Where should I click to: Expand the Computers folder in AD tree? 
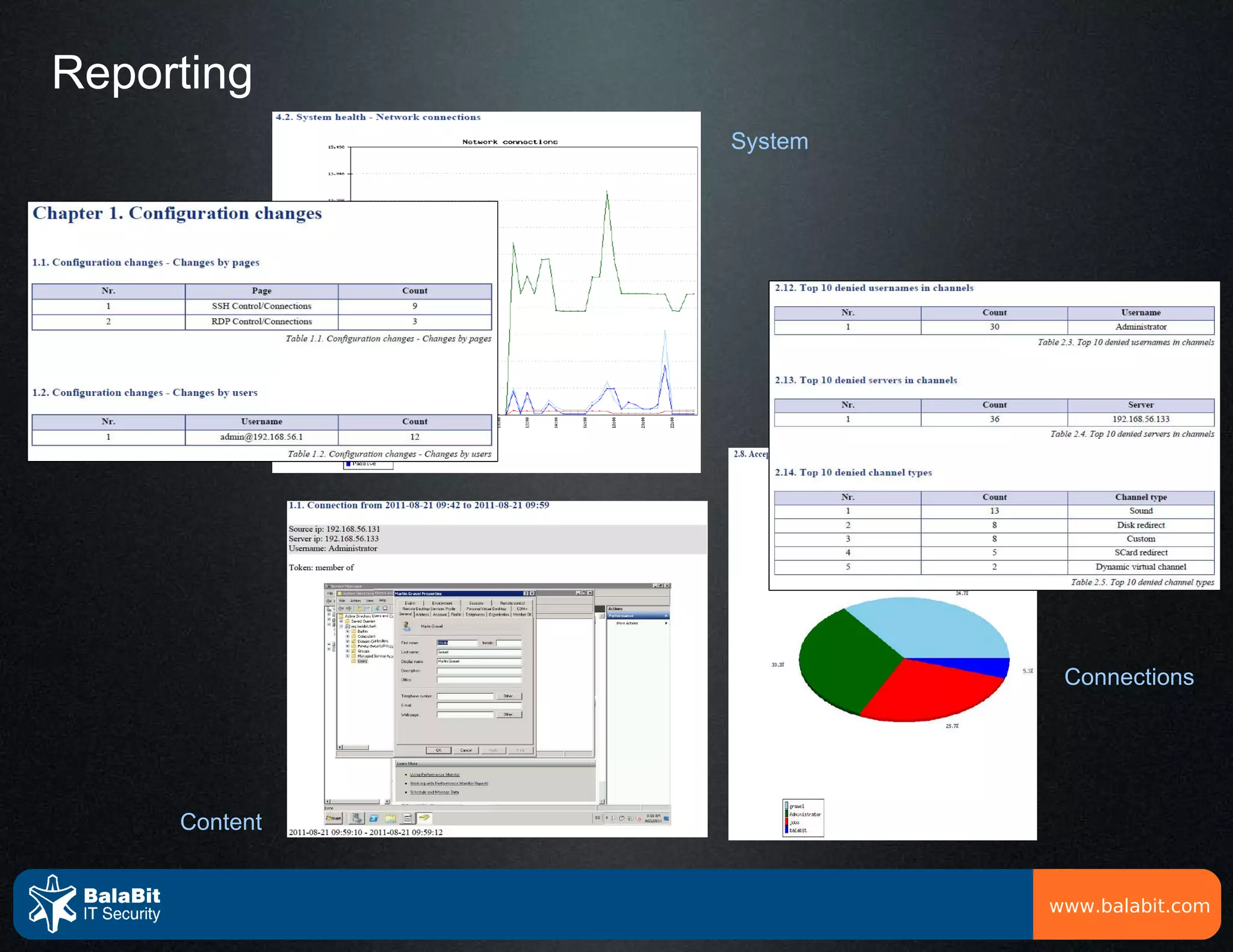coord(347,636)
